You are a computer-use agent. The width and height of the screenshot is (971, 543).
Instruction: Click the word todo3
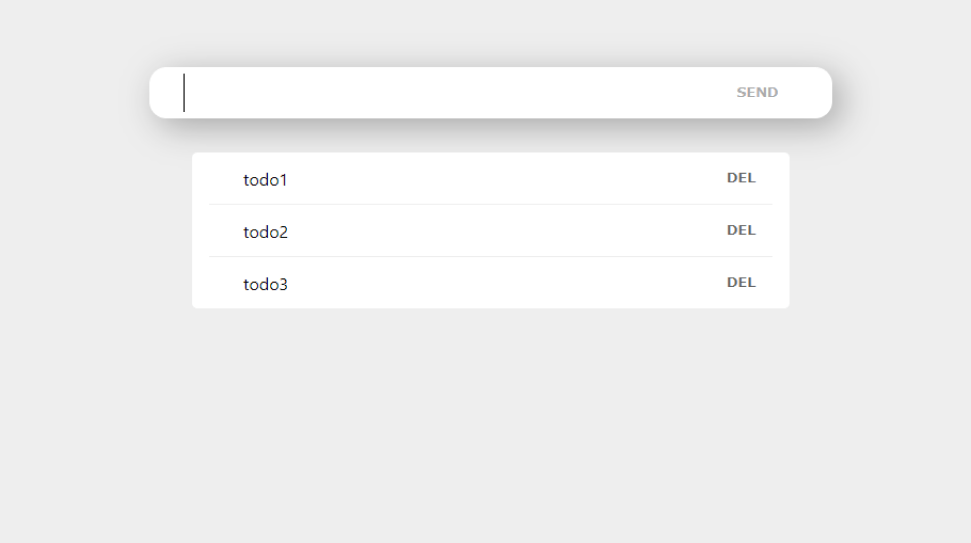(265, 284)
